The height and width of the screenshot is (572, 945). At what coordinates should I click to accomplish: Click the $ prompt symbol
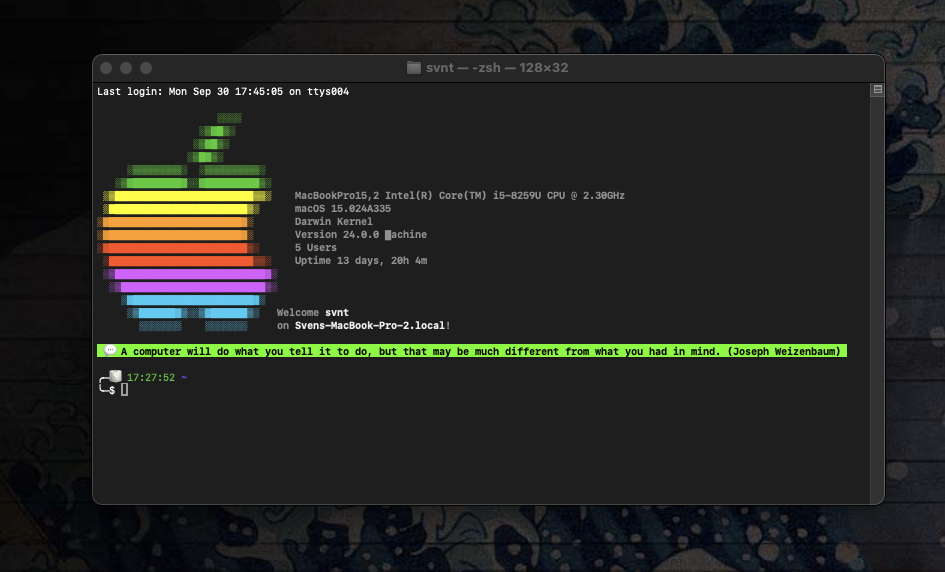pos(112,391)
